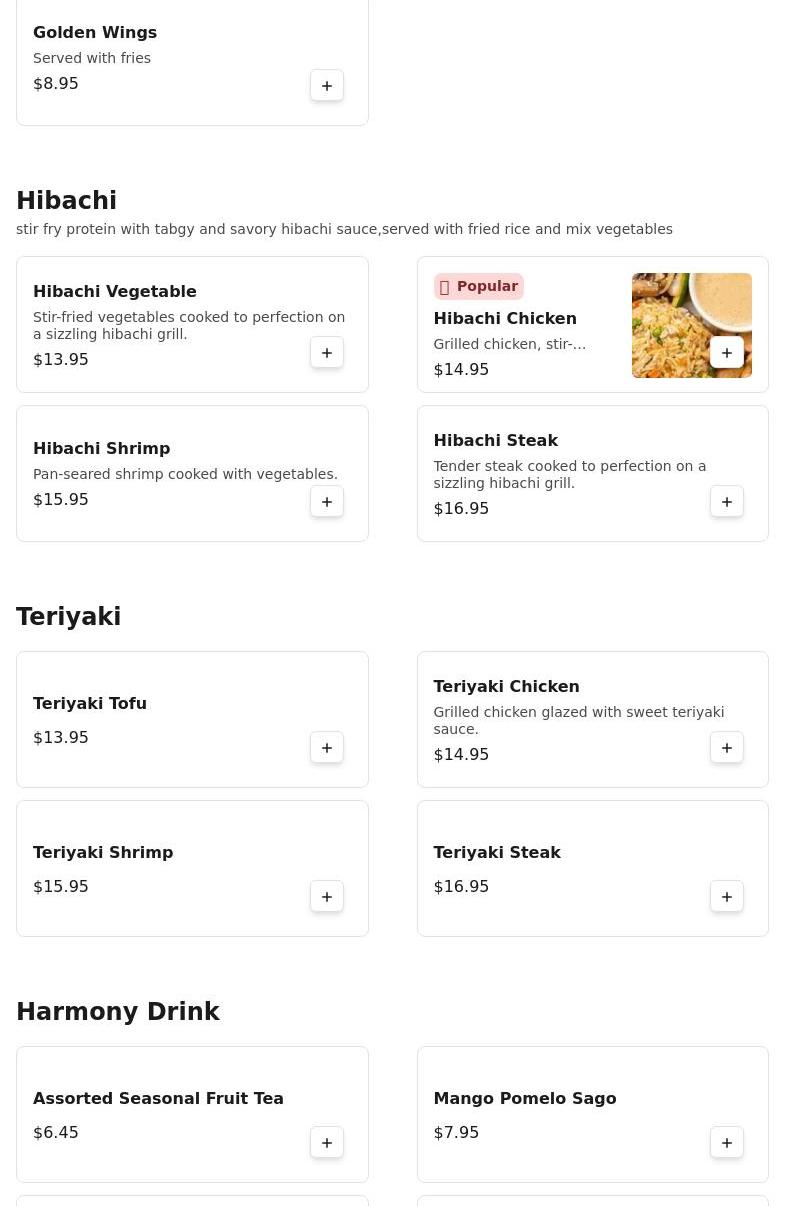This screenshot has height=1206, width=785.
Task: Add Mango Pomelo Sago to order
Action: (x=727, y=1142)
